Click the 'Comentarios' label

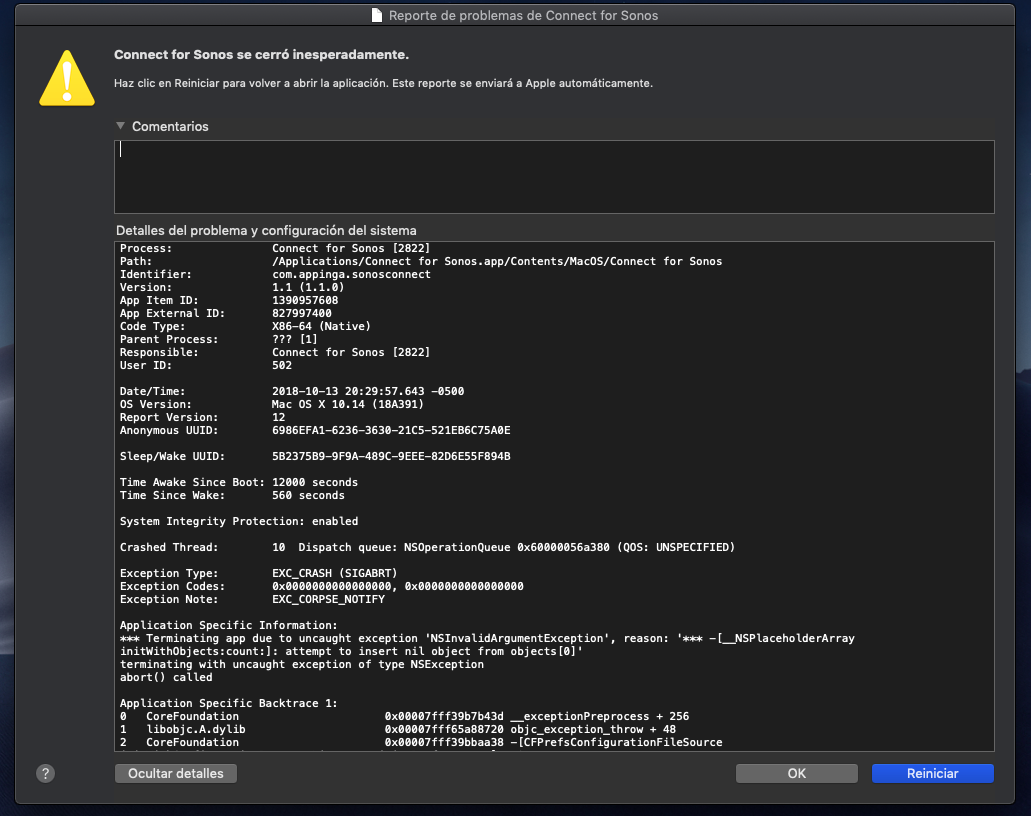point(170,126)
